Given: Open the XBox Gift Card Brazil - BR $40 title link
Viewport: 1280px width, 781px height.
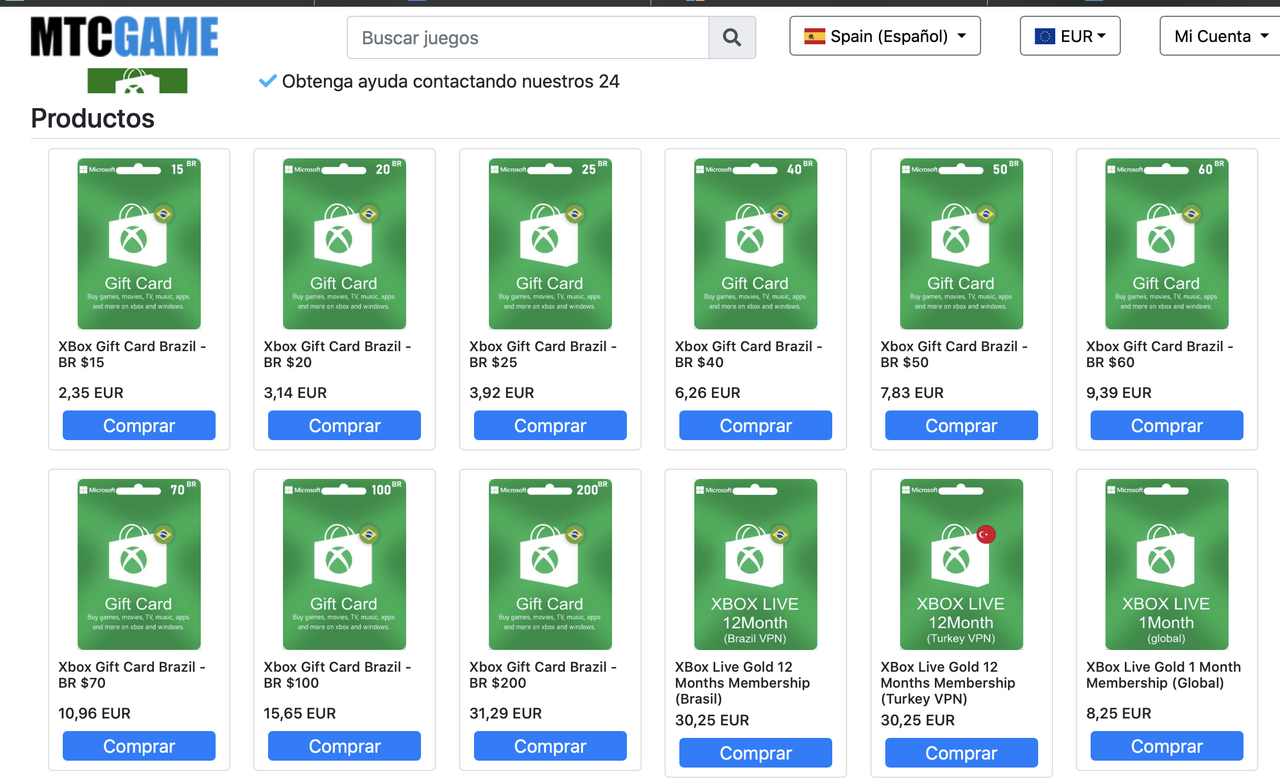Looking at the screenshot, I should pyautogui.click(x=749, y=354).
